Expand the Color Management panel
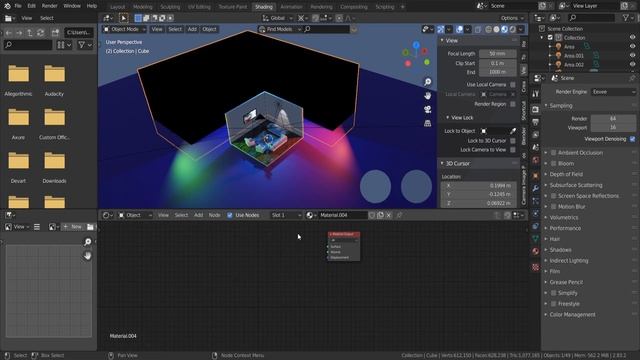This screenshot has width=640, height=360. click(x=572, y=315)
